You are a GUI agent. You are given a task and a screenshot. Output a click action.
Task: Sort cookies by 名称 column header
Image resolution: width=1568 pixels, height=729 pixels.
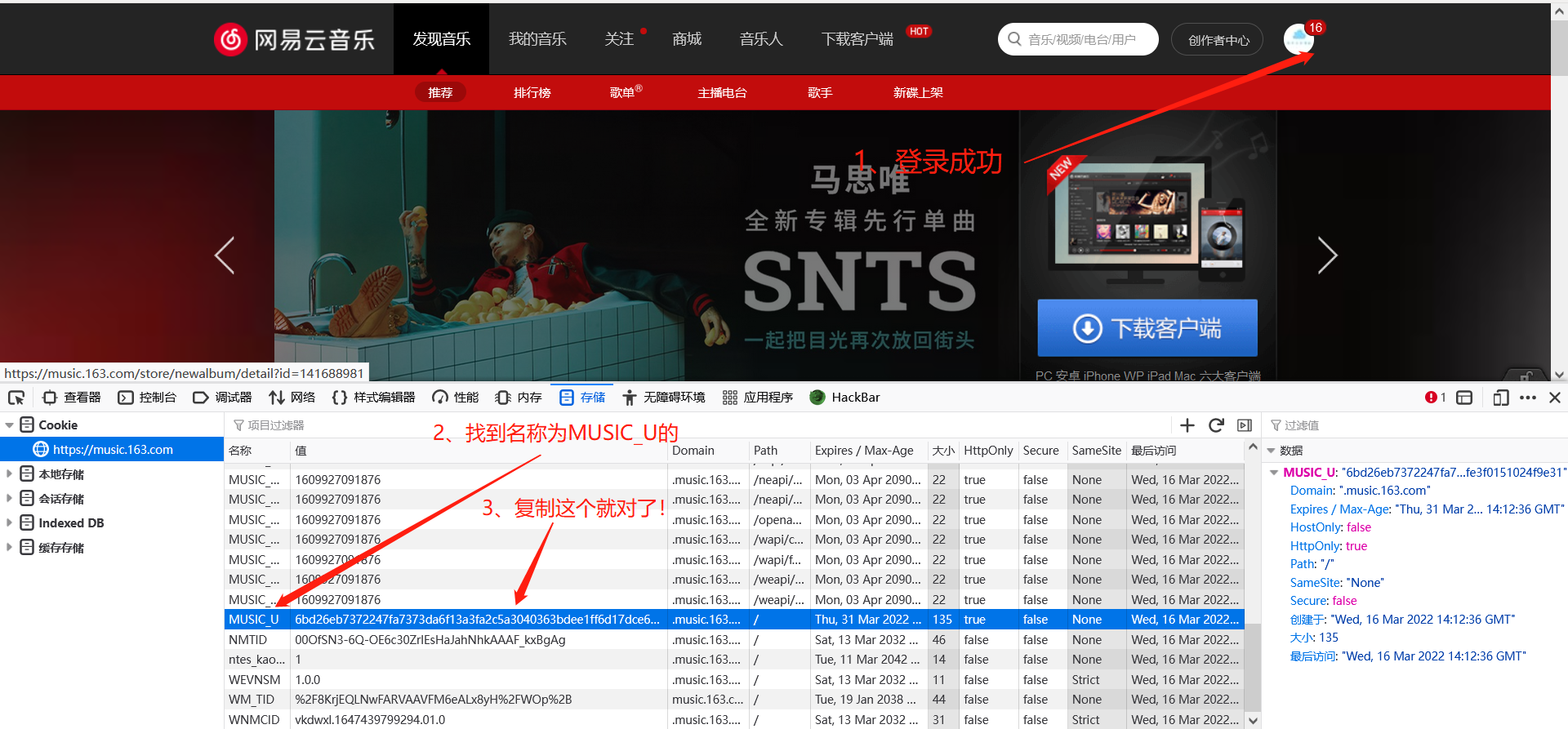(257, 451)
